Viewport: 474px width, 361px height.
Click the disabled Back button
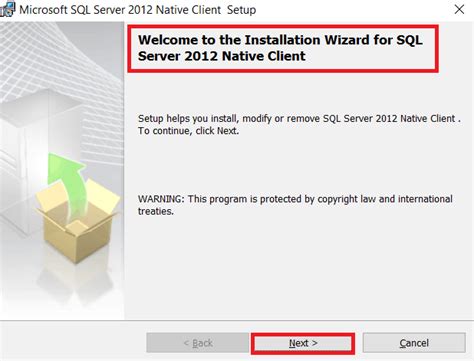coord(198,343)
